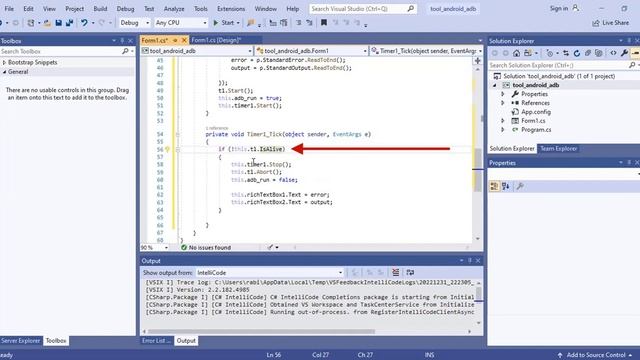
Task: Collapse the General toolbox group
Action: point(4,71)
